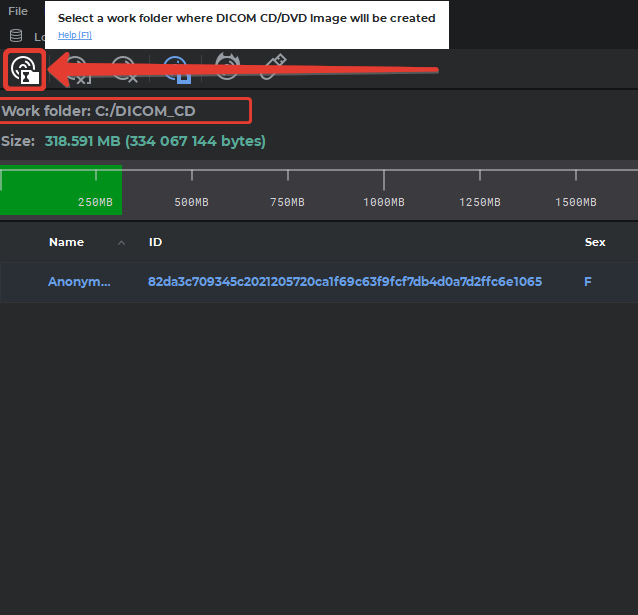
Task: Toggle the sort arrow in Name column
Action: pyautogui.click(x=122, y=243)
